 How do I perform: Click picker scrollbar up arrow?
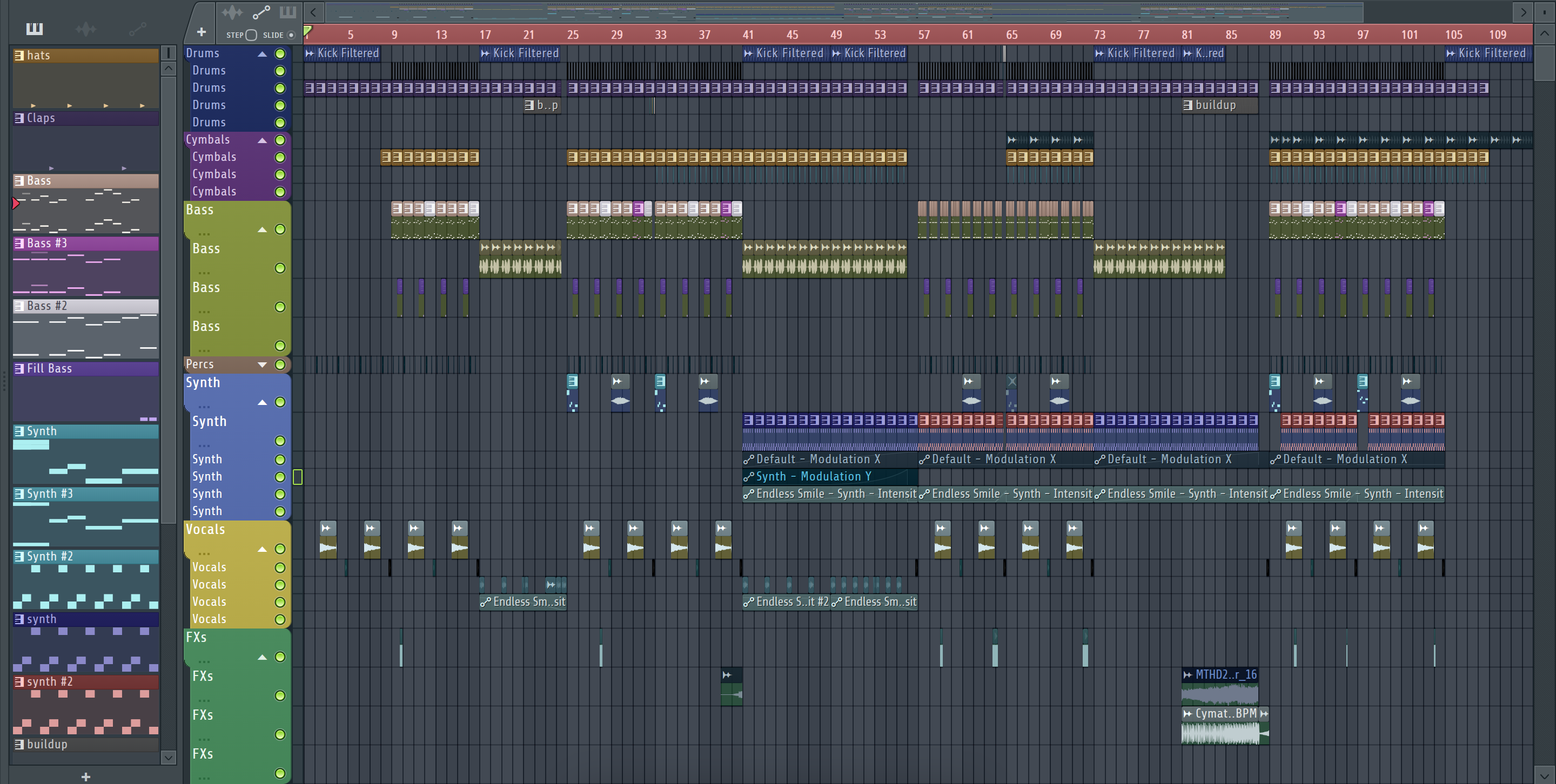coord(169,68)
